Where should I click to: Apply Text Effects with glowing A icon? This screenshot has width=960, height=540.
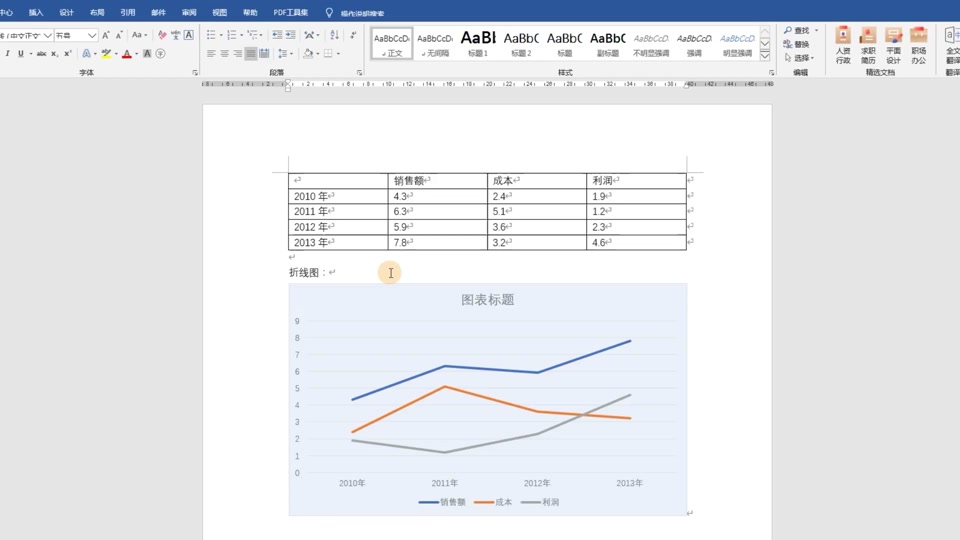[86, 54]
